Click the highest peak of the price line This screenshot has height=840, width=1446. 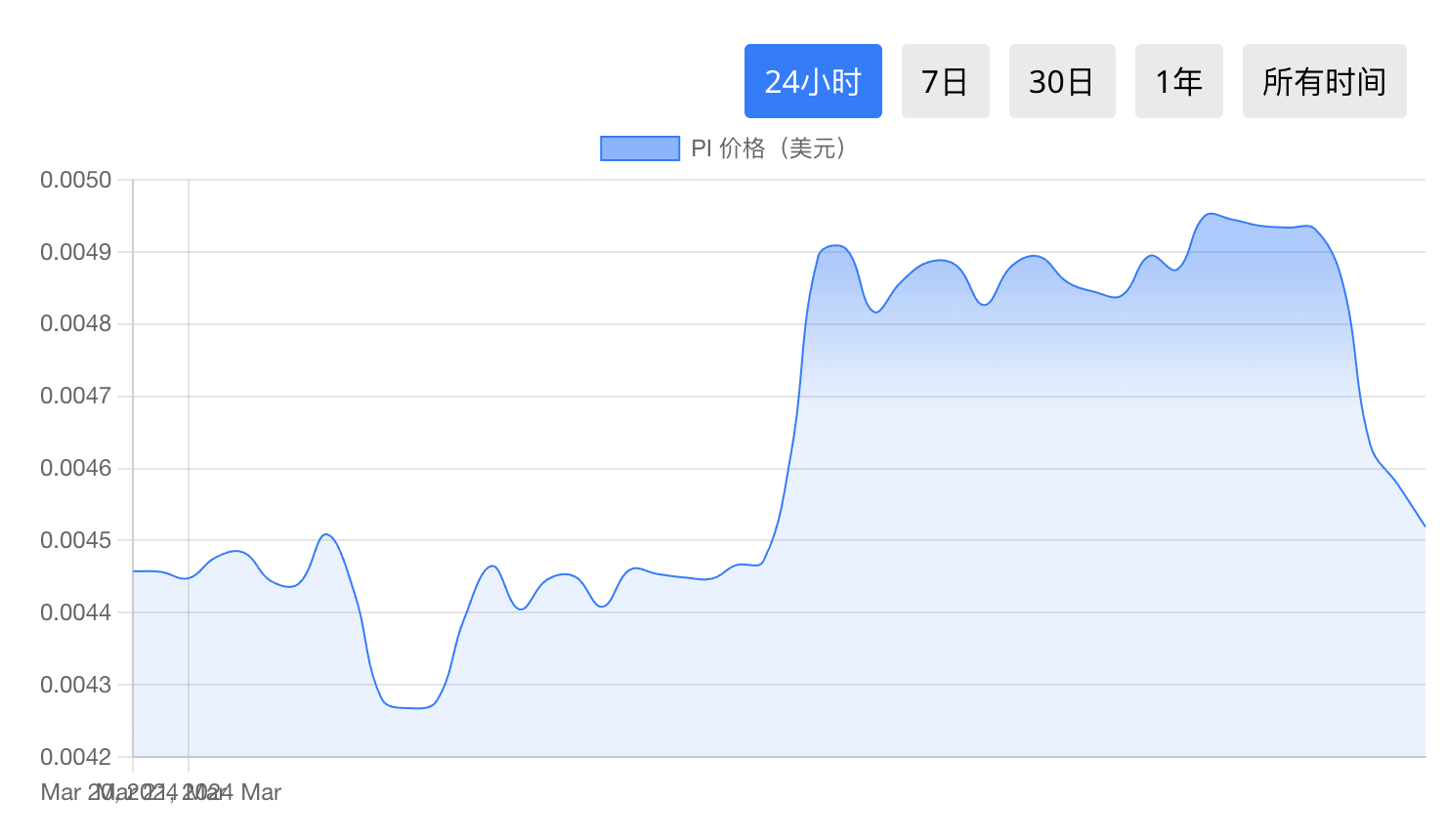[x=1211, y=213]
